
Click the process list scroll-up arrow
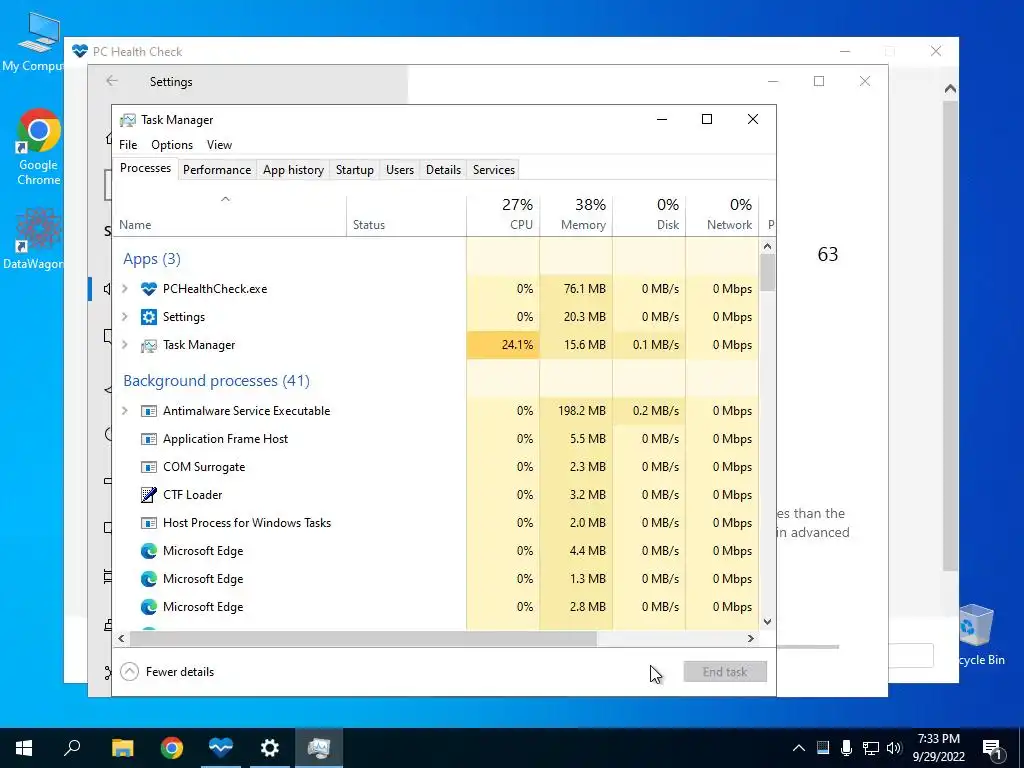[x=767, y=246]
